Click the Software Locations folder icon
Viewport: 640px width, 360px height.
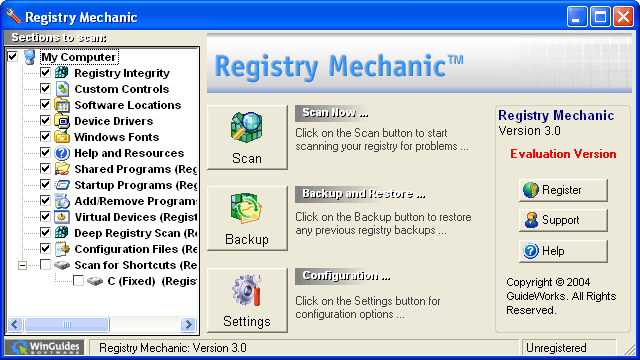(62, 105)
